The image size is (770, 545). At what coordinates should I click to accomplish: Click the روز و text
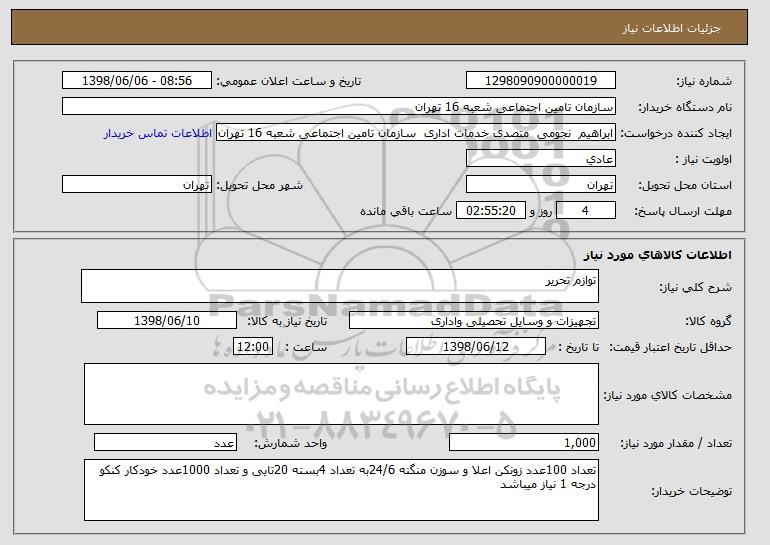(x=541, y=211)
